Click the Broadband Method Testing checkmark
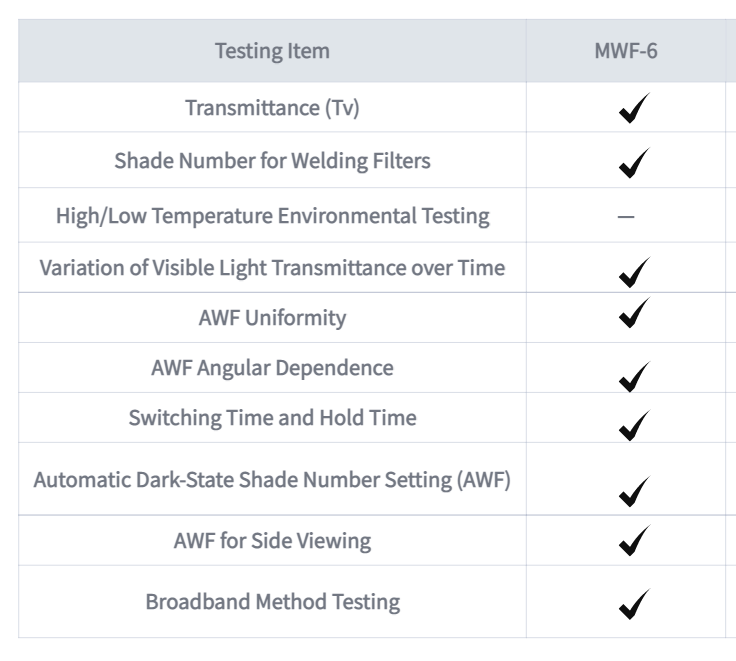 click(634, 604)
